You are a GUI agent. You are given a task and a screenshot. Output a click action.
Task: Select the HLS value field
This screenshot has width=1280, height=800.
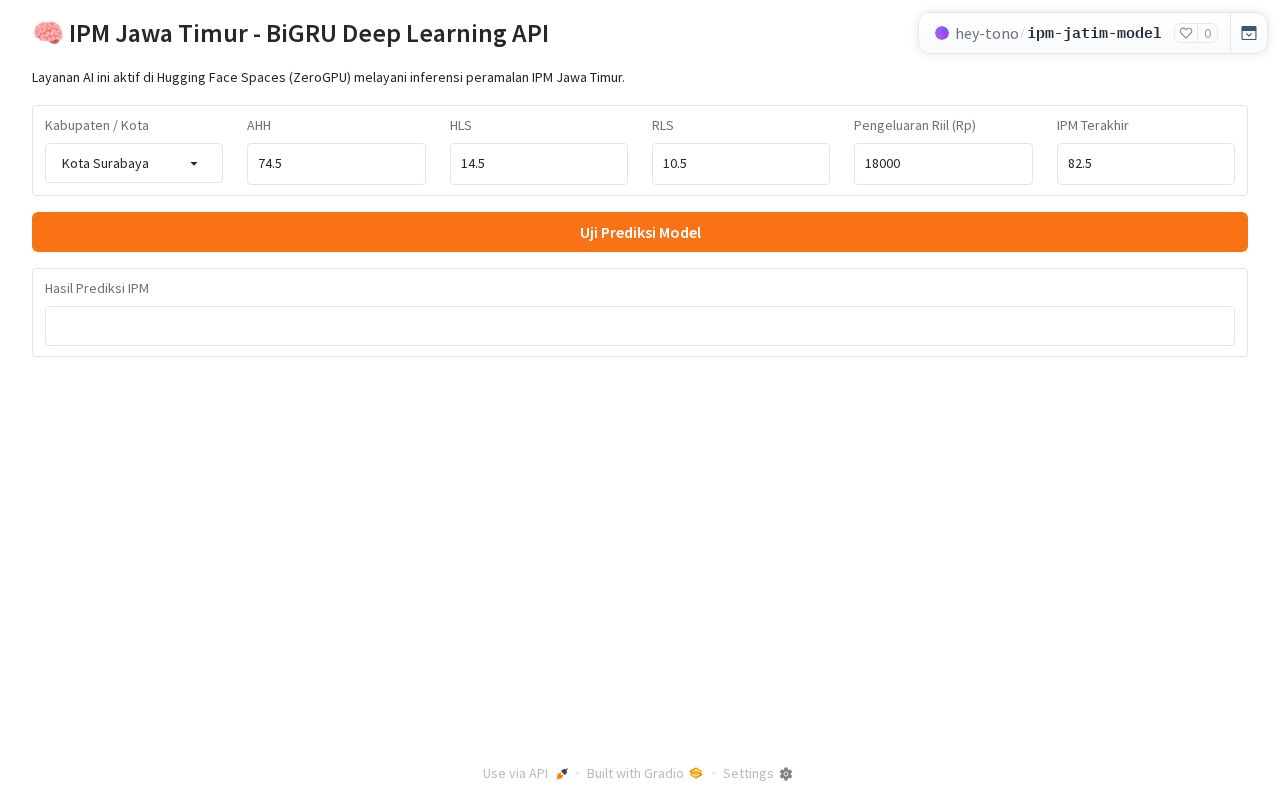pyautogui.click(x=539, y=164)
